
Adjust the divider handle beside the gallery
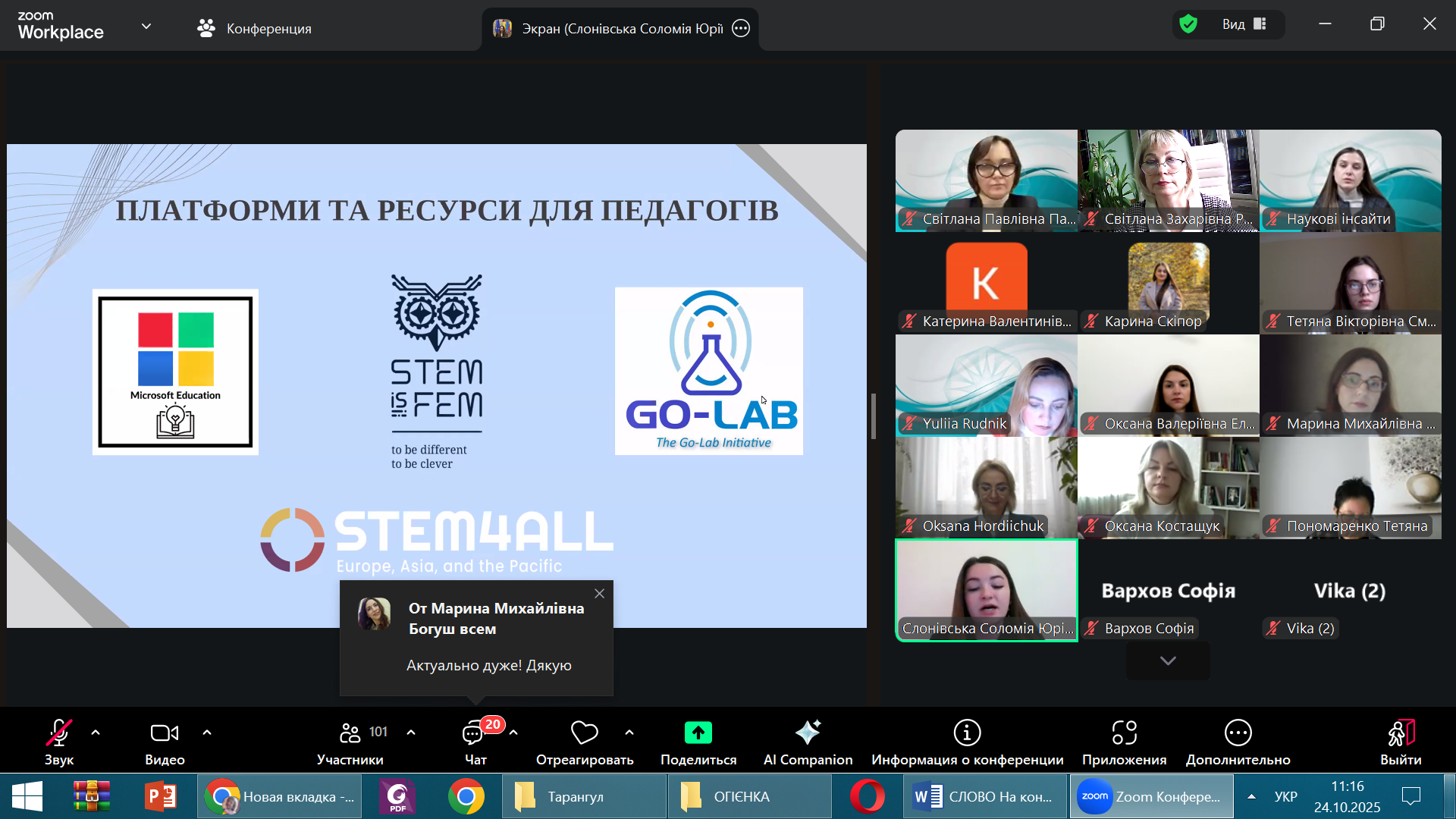tap(874, 416)
